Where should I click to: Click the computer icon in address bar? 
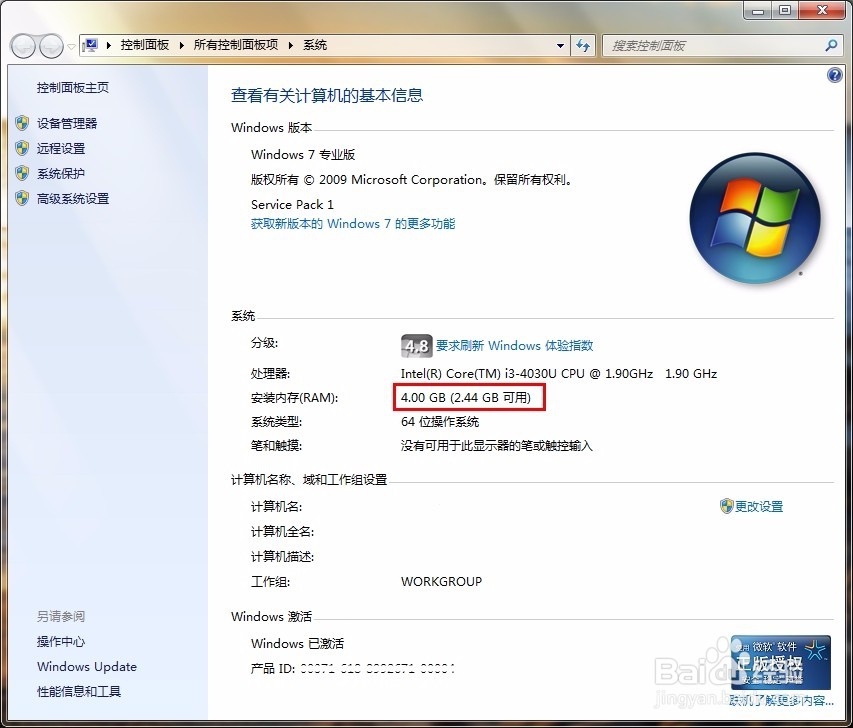(90, 45)
